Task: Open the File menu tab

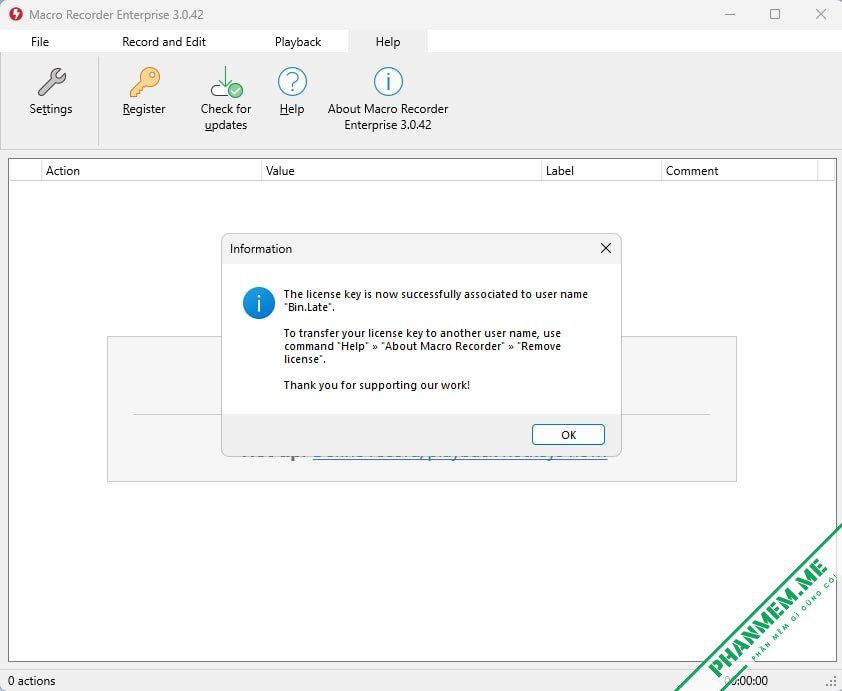Action: coord(40,42)
